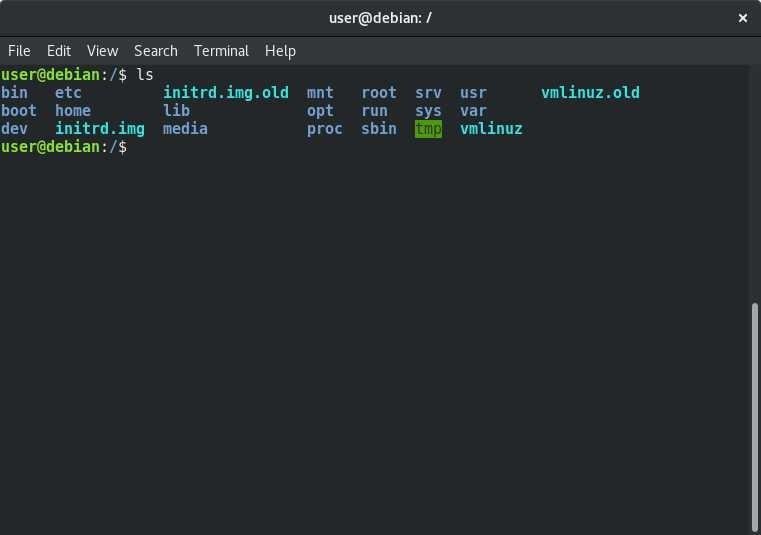Click the 'mnt' directory name
The height and width of the screenshot is (535, 761).
click(x=320, y=93)
